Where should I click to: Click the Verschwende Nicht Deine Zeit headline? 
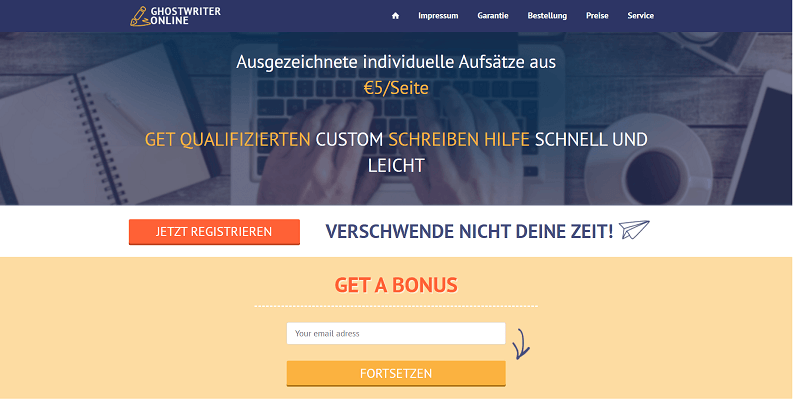coord(469,232)
